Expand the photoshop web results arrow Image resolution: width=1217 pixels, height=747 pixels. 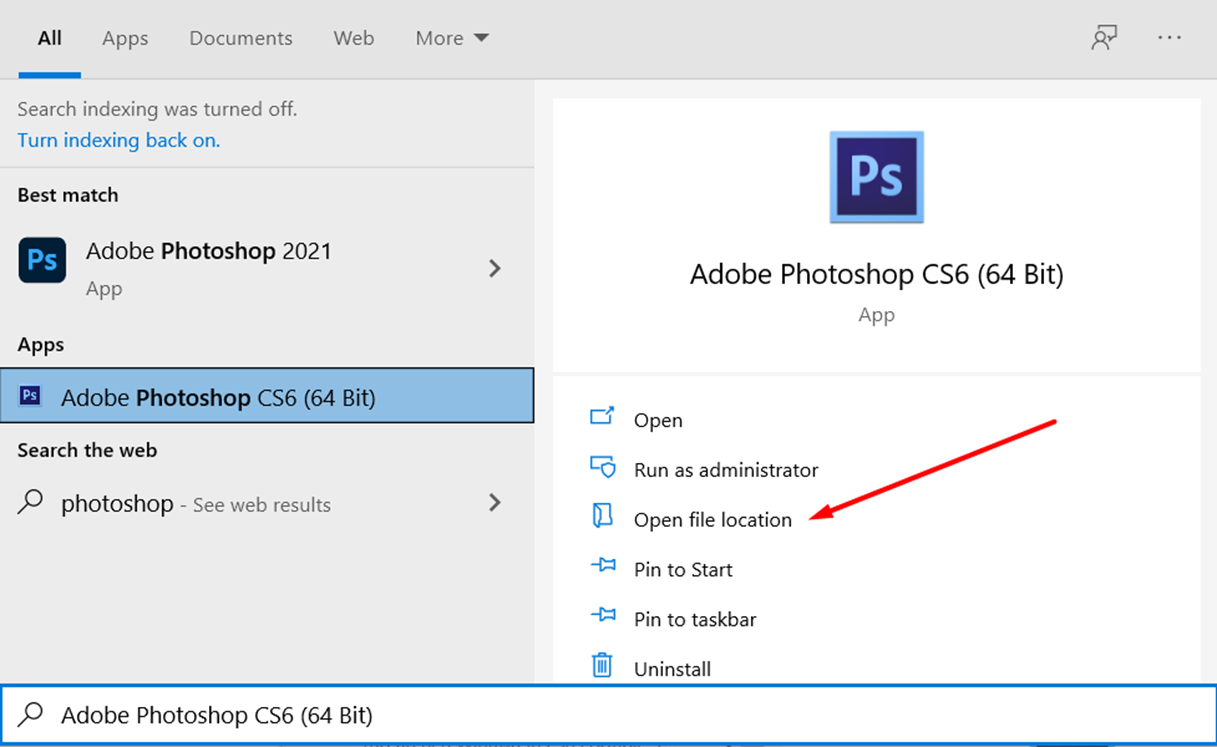click(494, 502)
